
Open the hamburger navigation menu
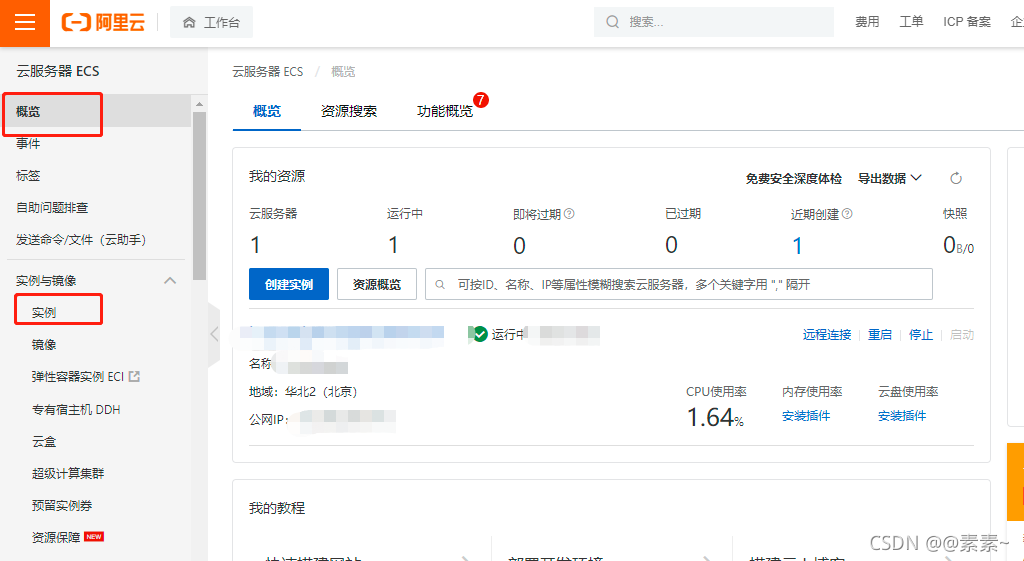[x=25, y=23]
